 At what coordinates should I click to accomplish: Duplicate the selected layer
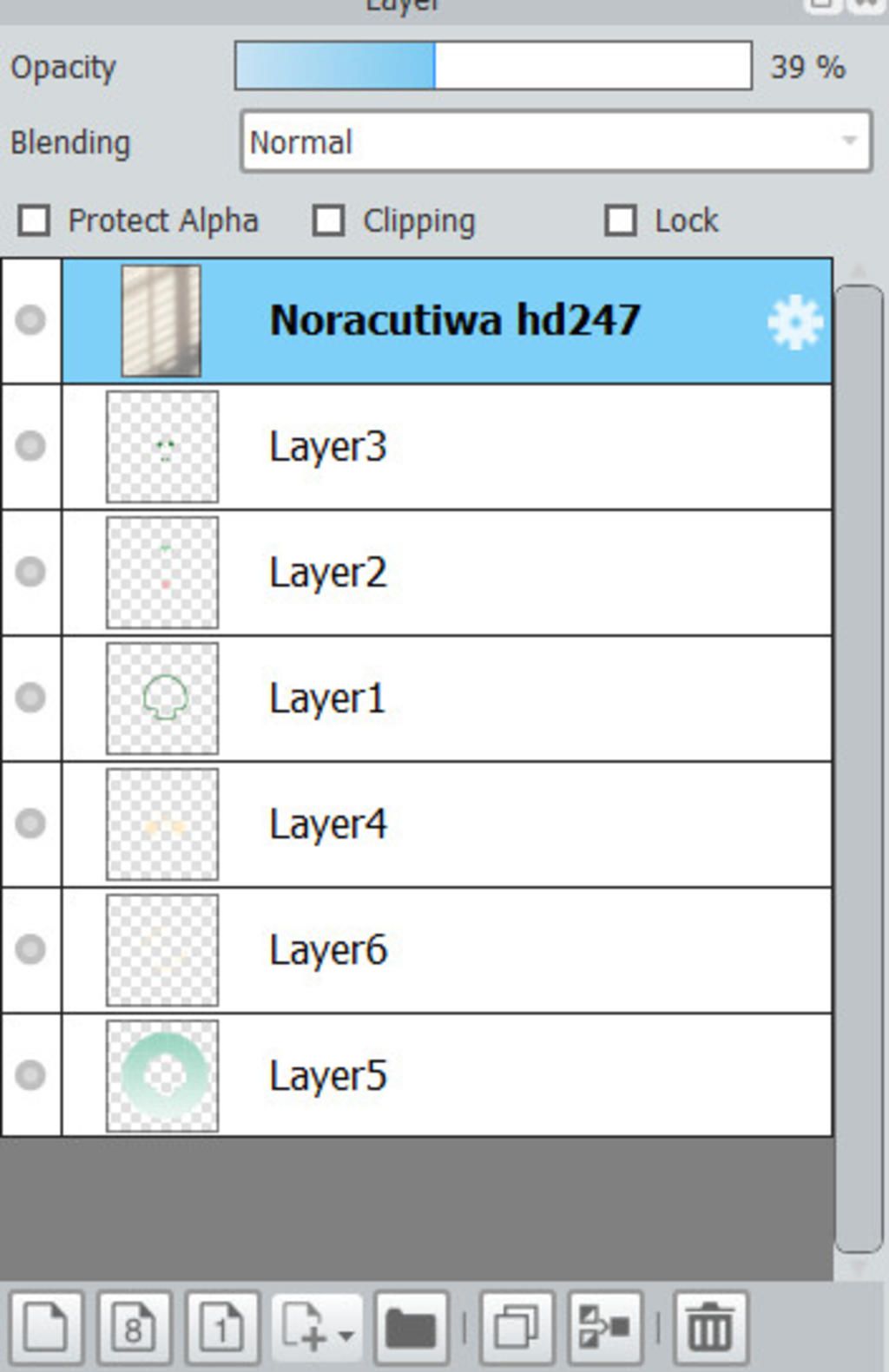point(517,1327)
